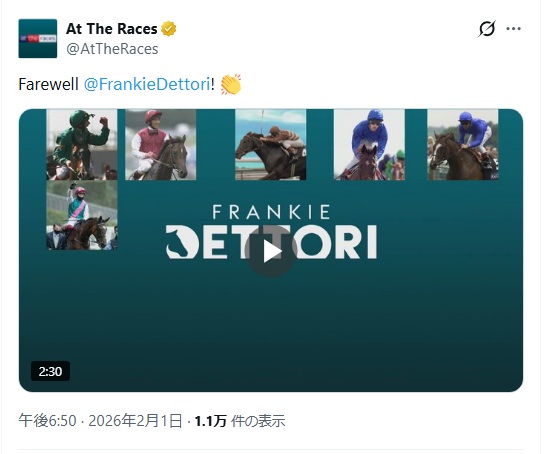Click the gold verified badge
Image resolution: width=545 pixels, height=454 pixels.
[169, 29]
